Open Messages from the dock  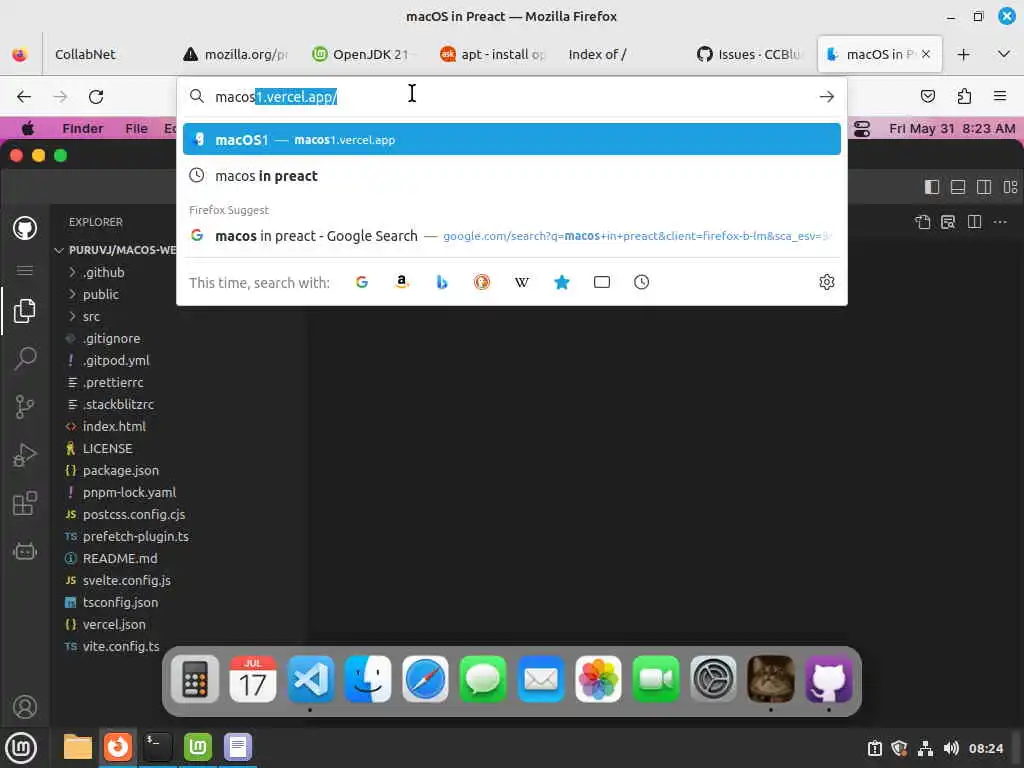tap(483, 679)
